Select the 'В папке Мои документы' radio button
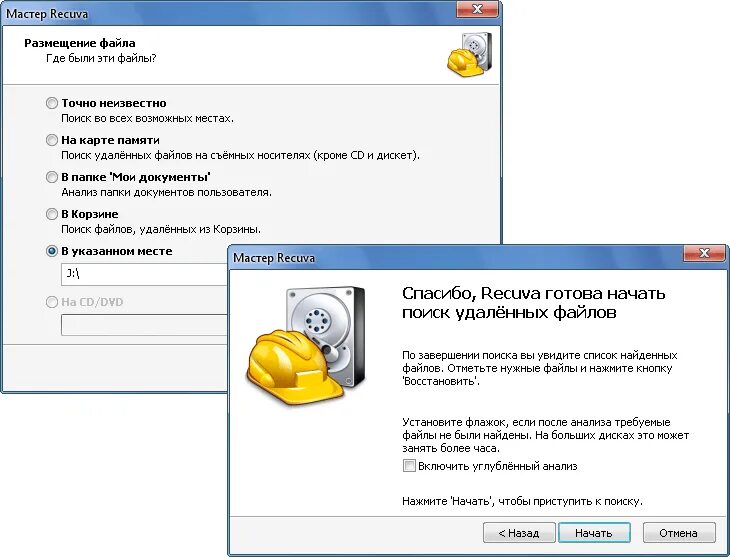730x557 pixels. pos(52,177)
